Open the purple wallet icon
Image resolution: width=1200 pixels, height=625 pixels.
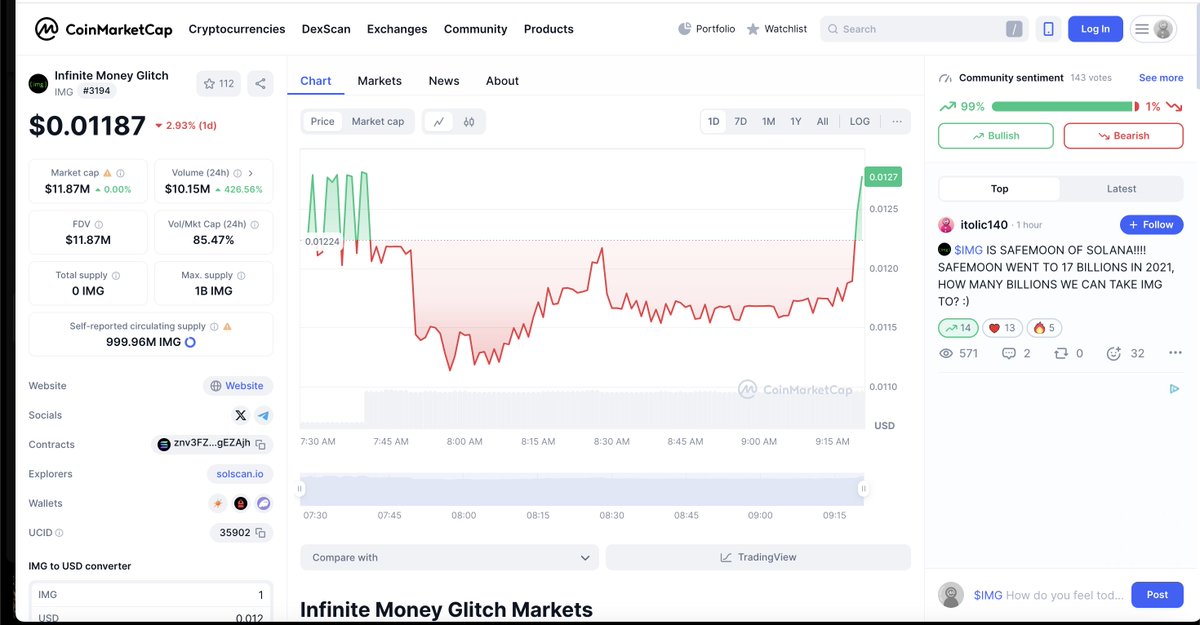coord(264,503)
